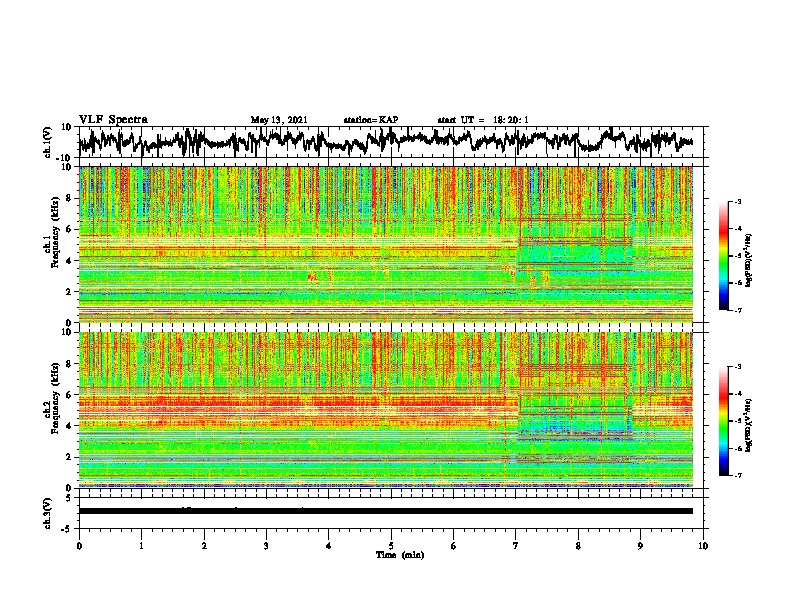The image size is (792, 612).
Task: Click the ch.3 black signal bar
Action: [386, 511]
